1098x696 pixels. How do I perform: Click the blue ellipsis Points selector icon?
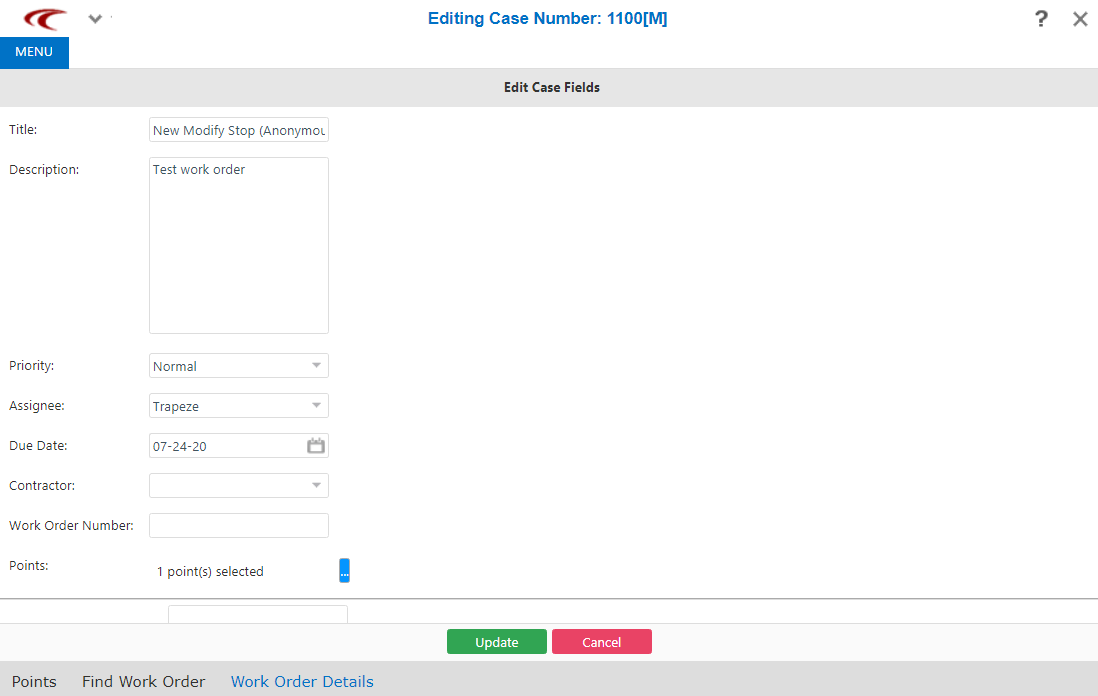[x=344, y=570]
